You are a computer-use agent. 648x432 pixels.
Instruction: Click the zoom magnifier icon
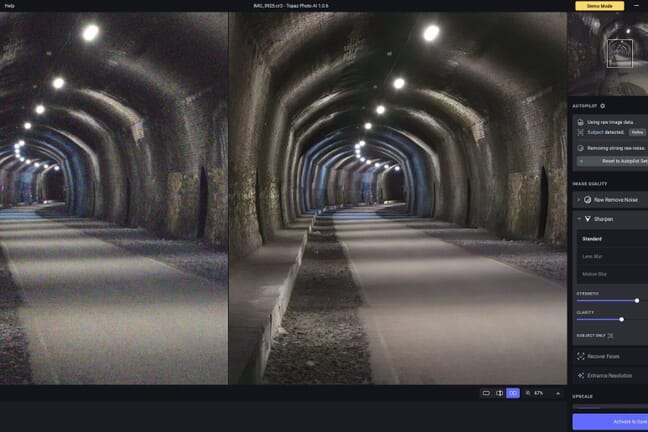528,393
